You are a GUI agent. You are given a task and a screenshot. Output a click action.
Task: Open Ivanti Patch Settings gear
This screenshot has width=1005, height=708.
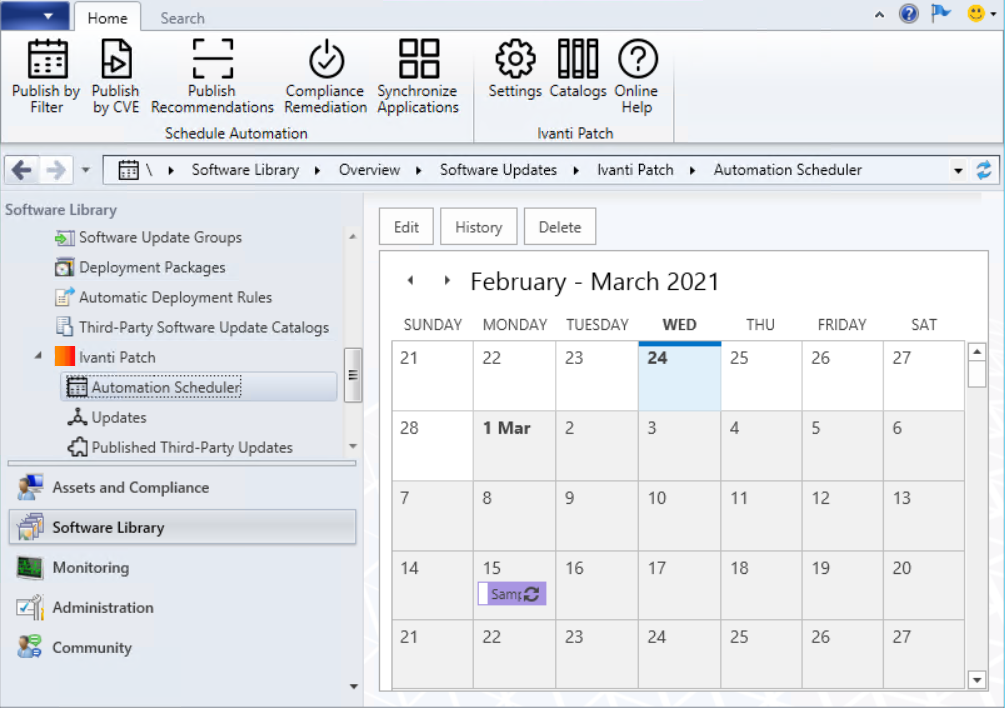515,60
